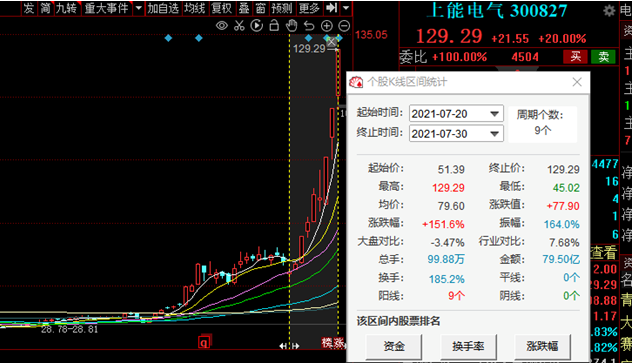Click the 上能电气 300827 stock title
The width and height of the screenshot is (634, 363).
pyautogui.click(x=497, y=11)
